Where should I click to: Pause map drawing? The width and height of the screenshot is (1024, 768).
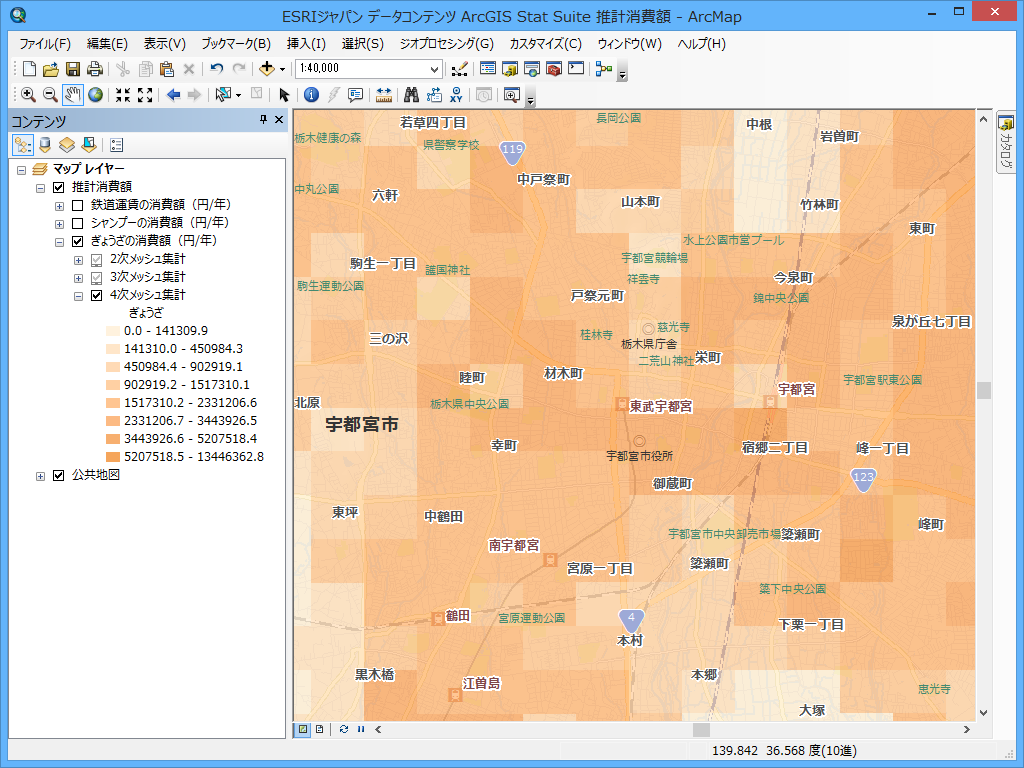361,729
